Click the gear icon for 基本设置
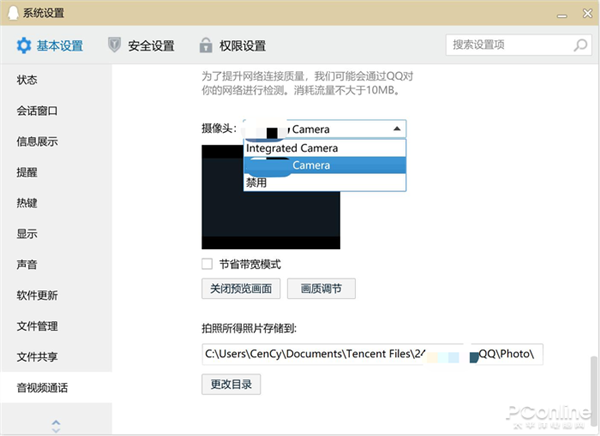This screenshot has width=600, height=436. (24, 46)
